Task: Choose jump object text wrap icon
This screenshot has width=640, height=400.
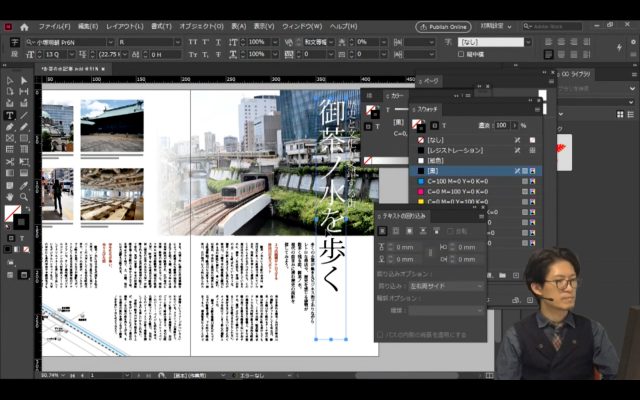Action: click(x=423, y=231)
